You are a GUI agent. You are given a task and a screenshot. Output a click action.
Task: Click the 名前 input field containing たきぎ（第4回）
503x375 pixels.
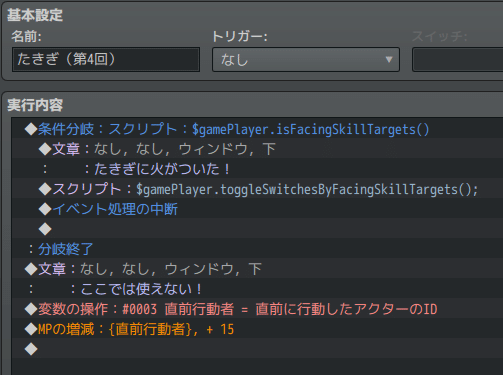(x=106, y=59)
